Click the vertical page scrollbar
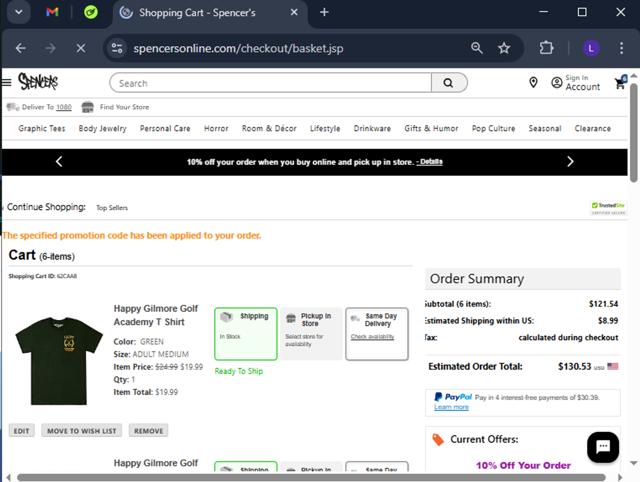The image size is (640, 482). coord(633,133)
